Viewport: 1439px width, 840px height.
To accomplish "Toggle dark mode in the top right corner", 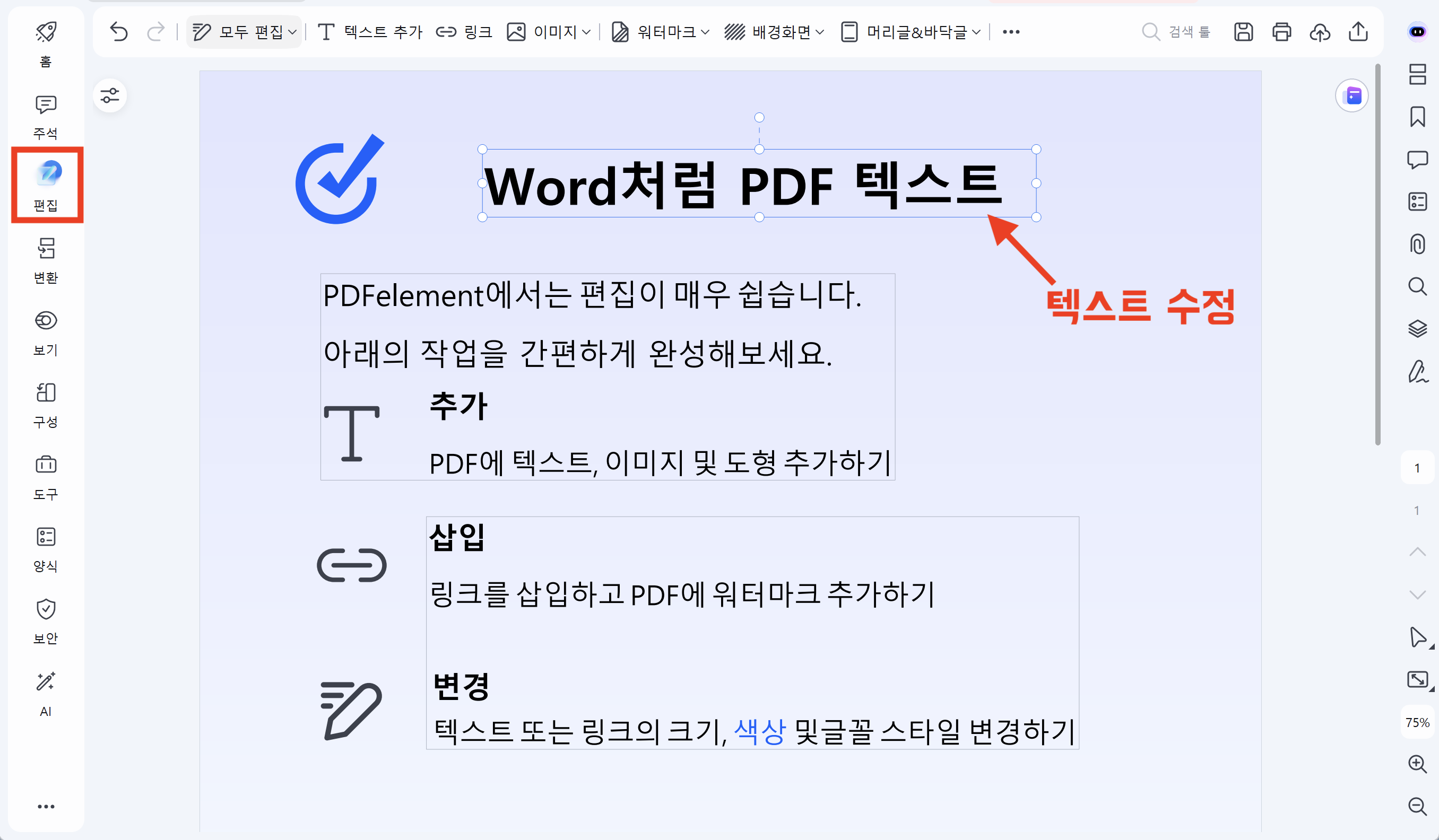I will click(x=1418, y=32).
